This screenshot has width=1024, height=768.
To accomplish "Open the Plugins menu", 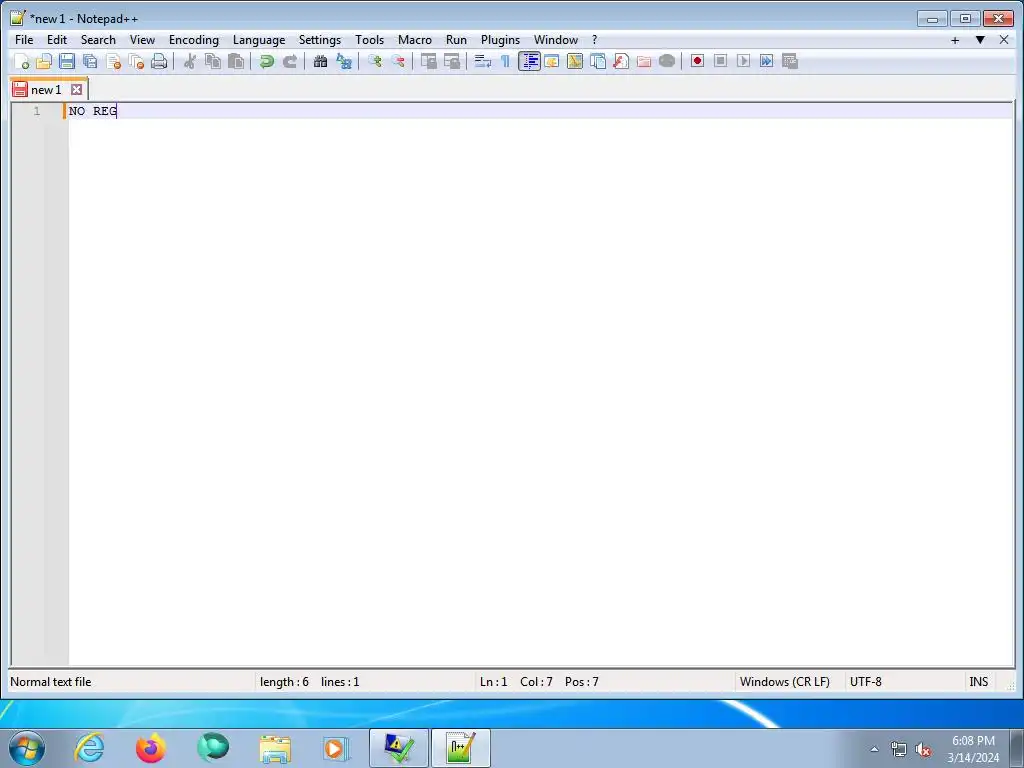I will [x=500, y=40].
